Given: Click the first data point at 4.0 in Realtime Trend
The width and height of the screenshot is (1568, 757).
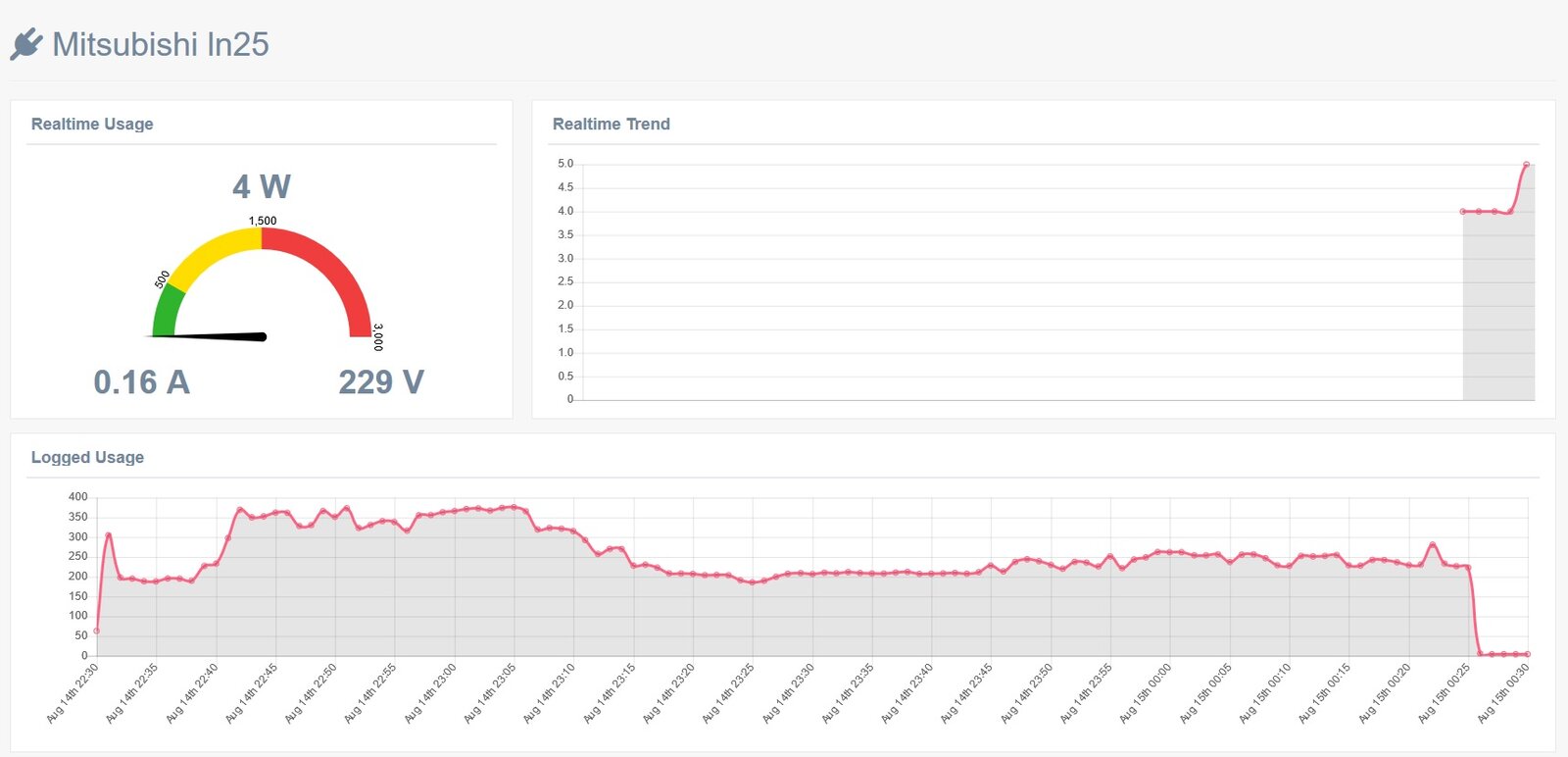Looking at the screenshot, I should tap(1463, 212).
